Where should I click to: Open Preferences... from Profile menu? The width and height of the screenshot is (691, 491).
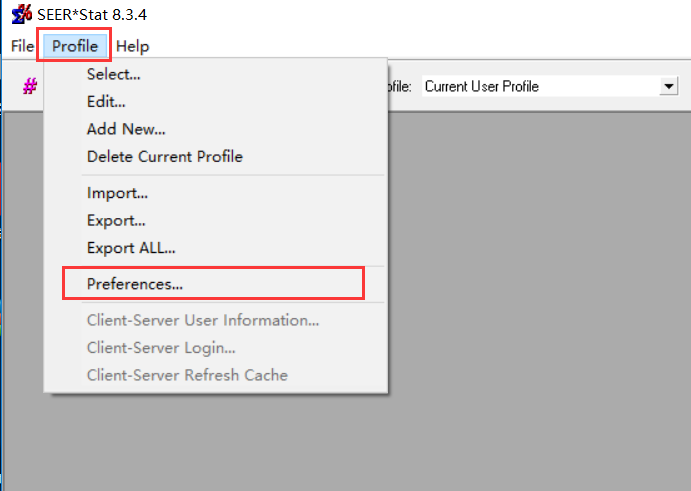pos(216,284)
